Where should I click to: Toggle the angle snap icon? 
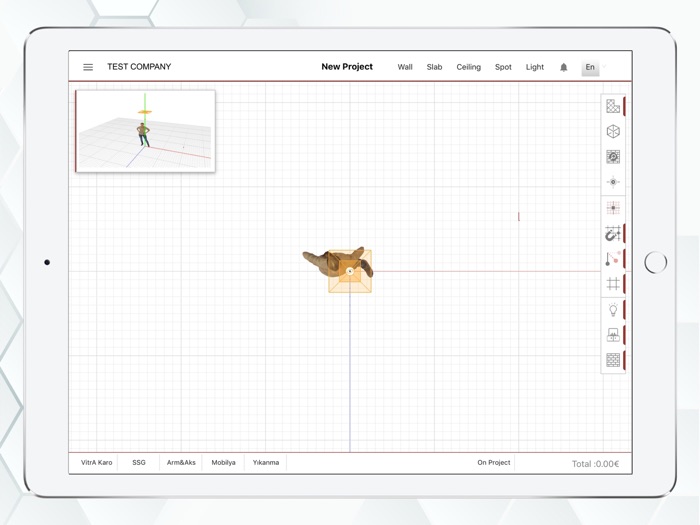tap(613, 258)
